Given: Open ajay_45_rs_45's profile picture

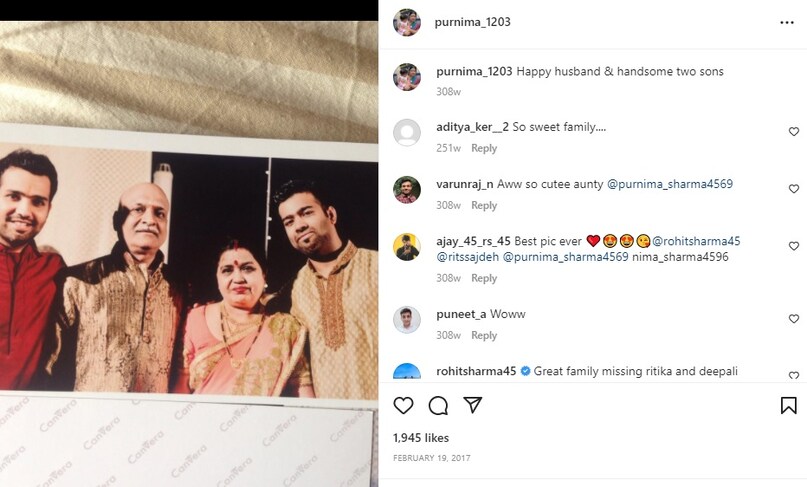Looking at the screenshot, I should (407, 246).
